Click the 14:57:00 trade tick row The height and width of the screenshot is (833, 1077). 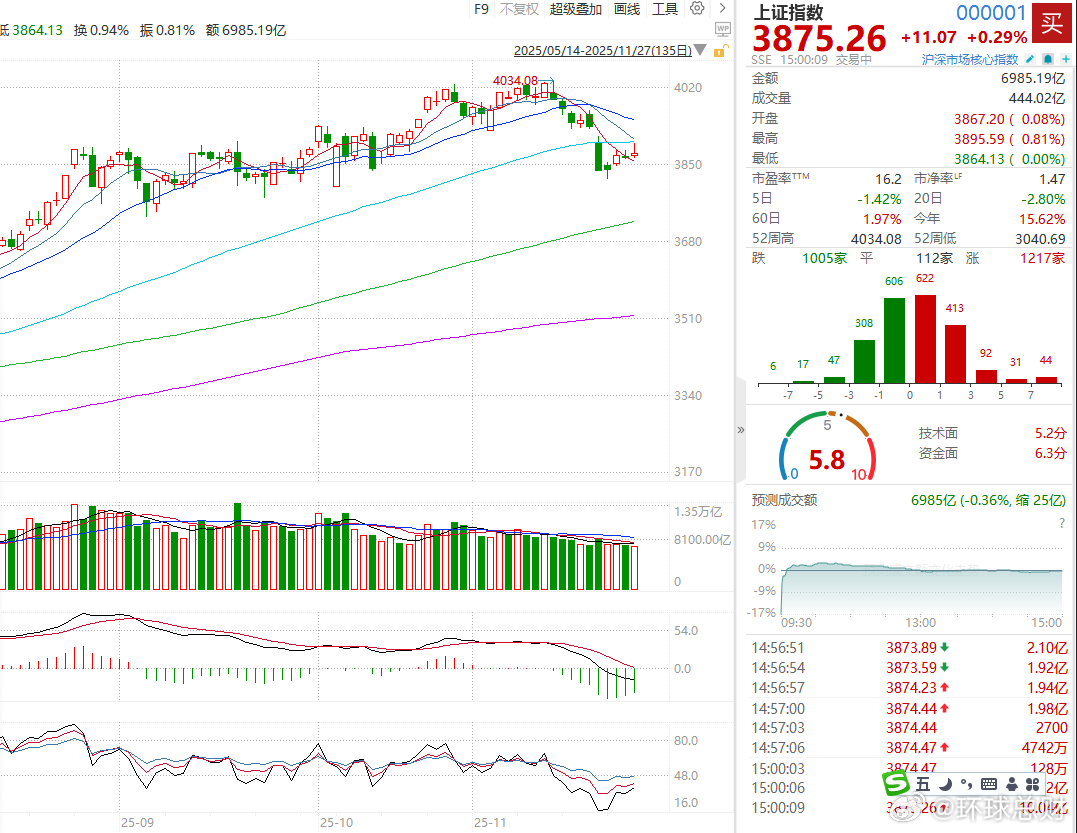click(x=909, y=708)
